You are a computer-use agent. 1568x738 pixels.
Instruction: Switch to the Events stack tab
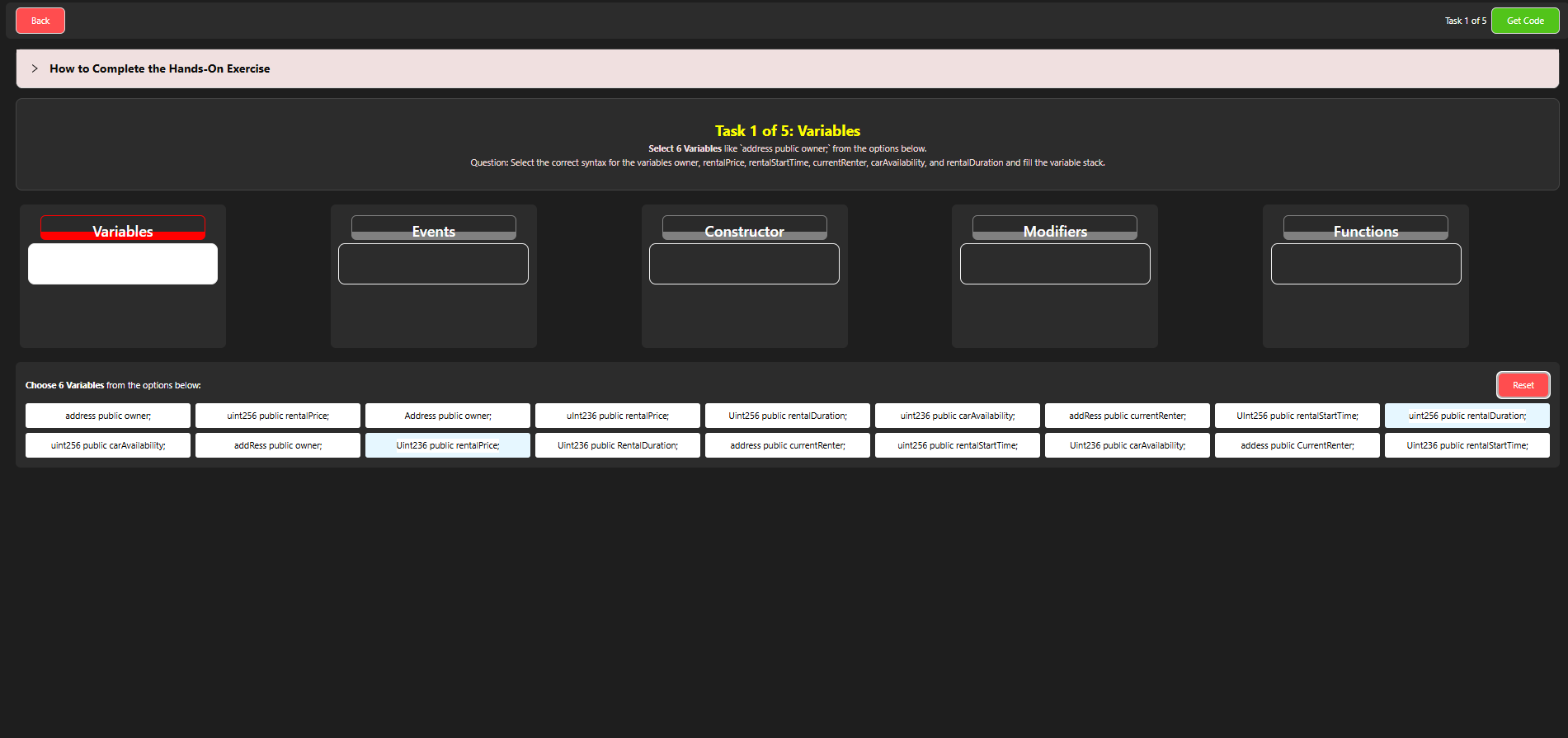click(433, 229)
